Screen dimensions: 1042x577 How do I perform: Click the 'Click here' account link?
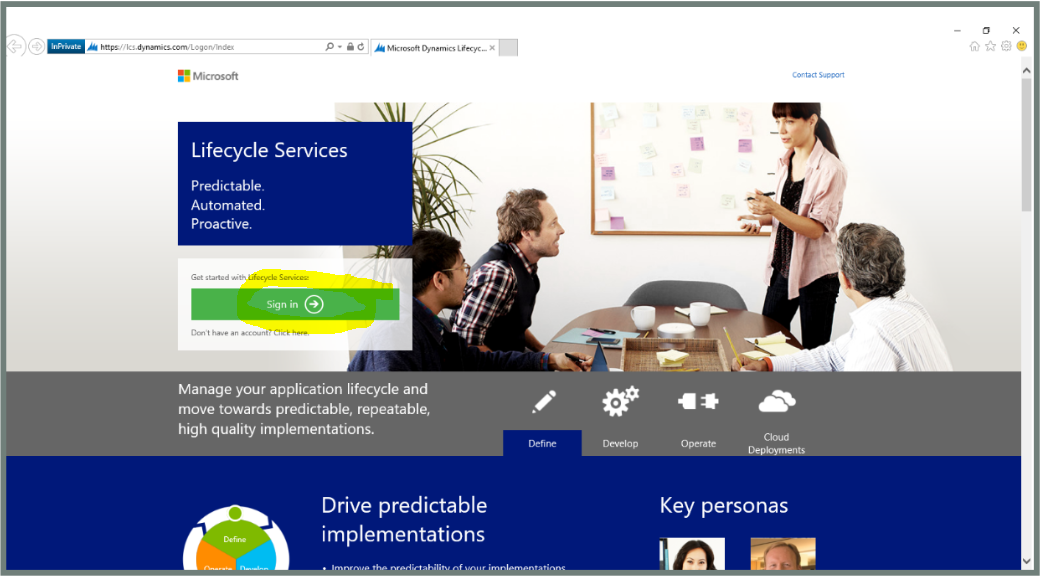[x=291, y=332]
